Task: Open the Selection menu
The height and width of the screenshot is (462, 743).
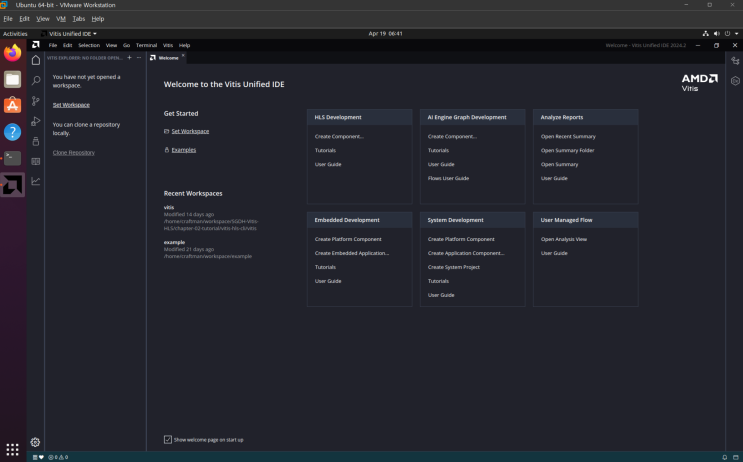Action: 89,45
